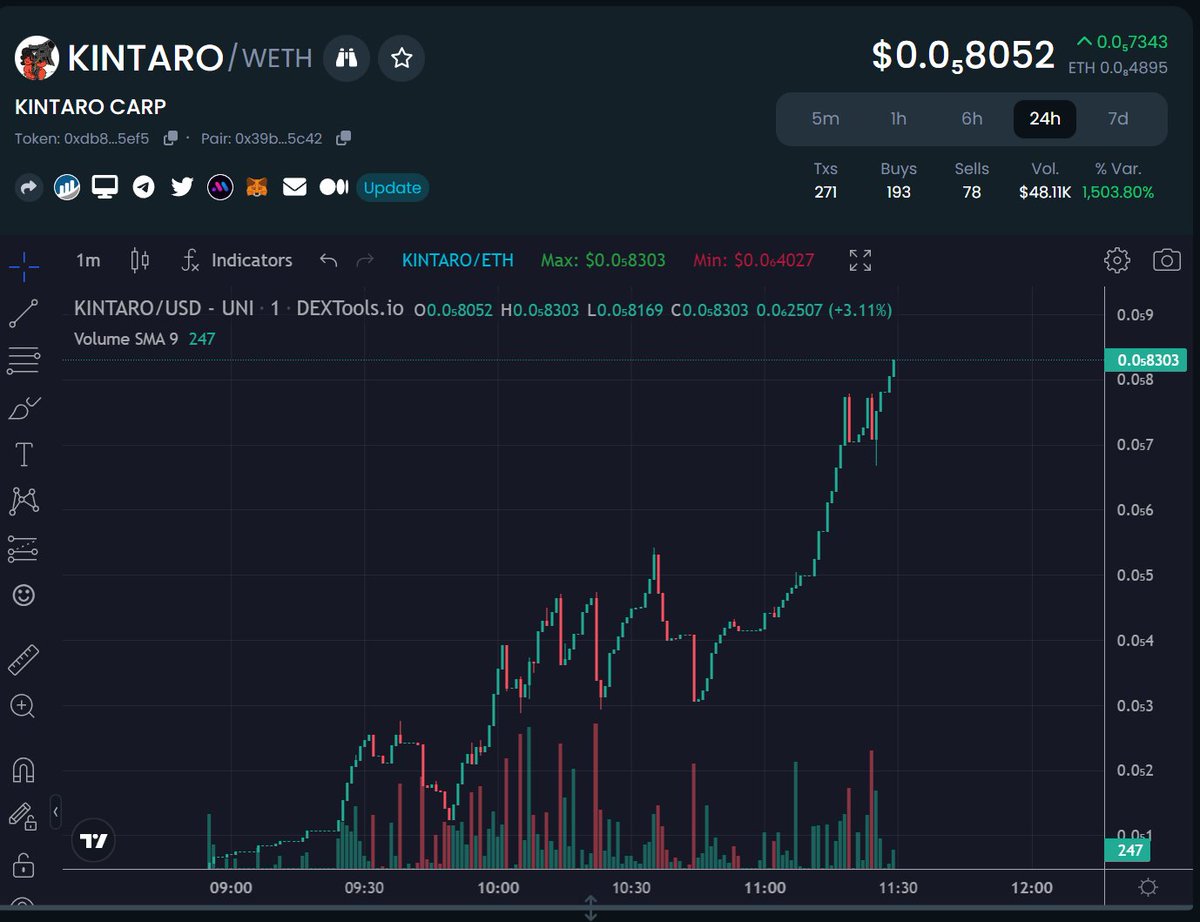Click the chart theme toggle icon
This screenshot has width=1200, height=922.
click(1148, 887)
